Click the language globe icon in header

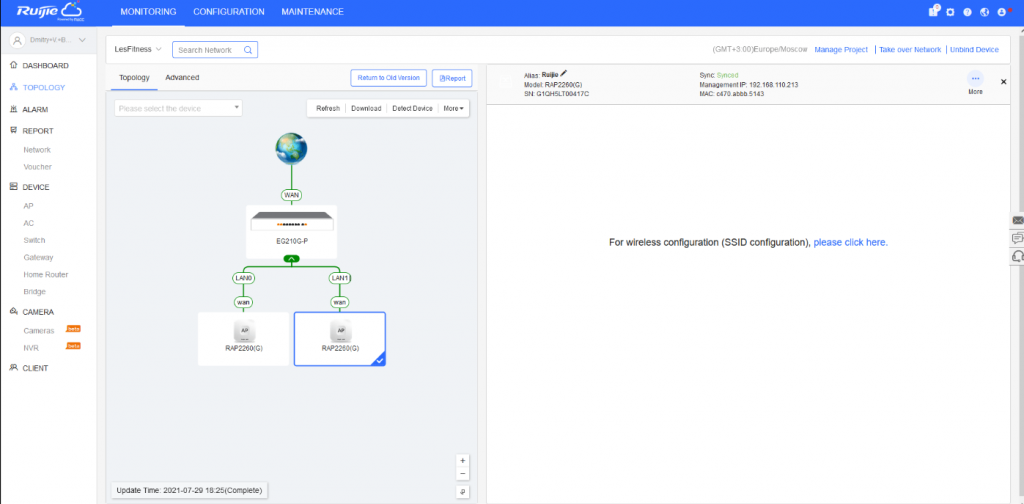(x=984, y=12)
